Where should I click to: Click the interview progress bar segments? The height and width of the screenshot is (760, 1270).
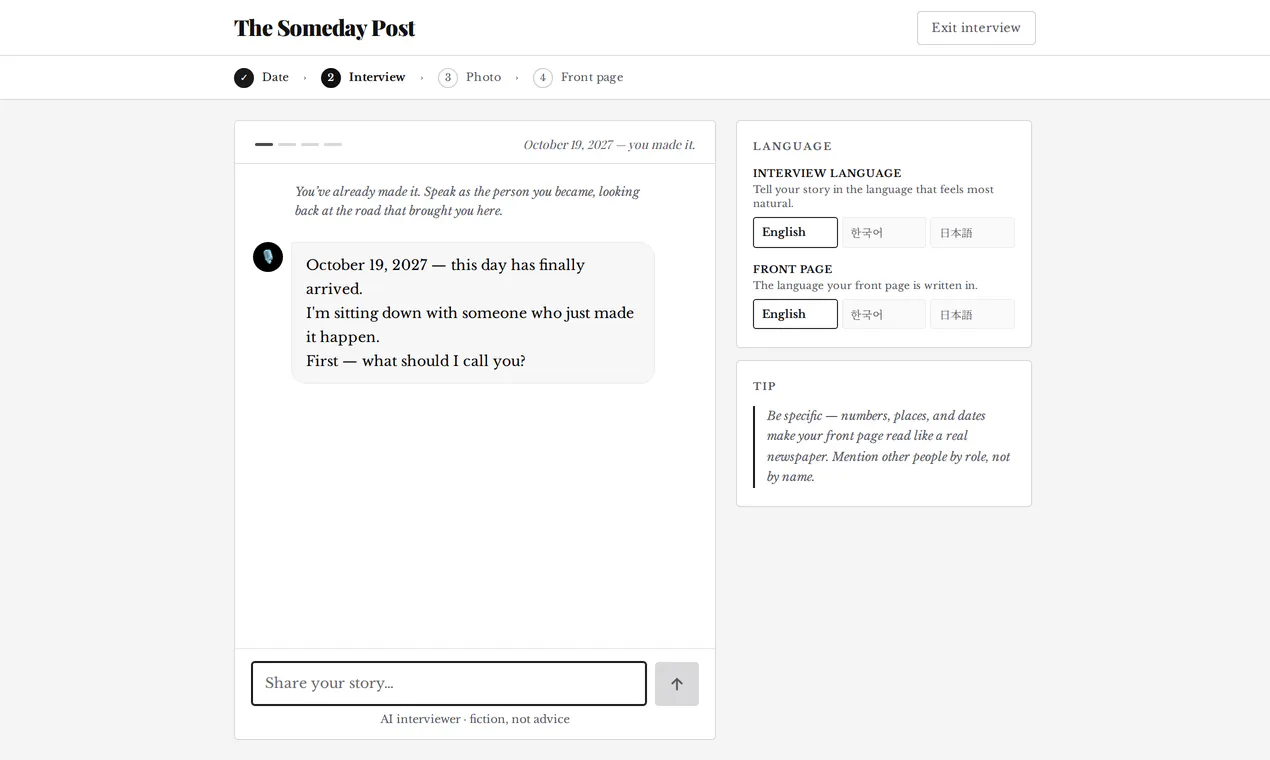point(298,144)
